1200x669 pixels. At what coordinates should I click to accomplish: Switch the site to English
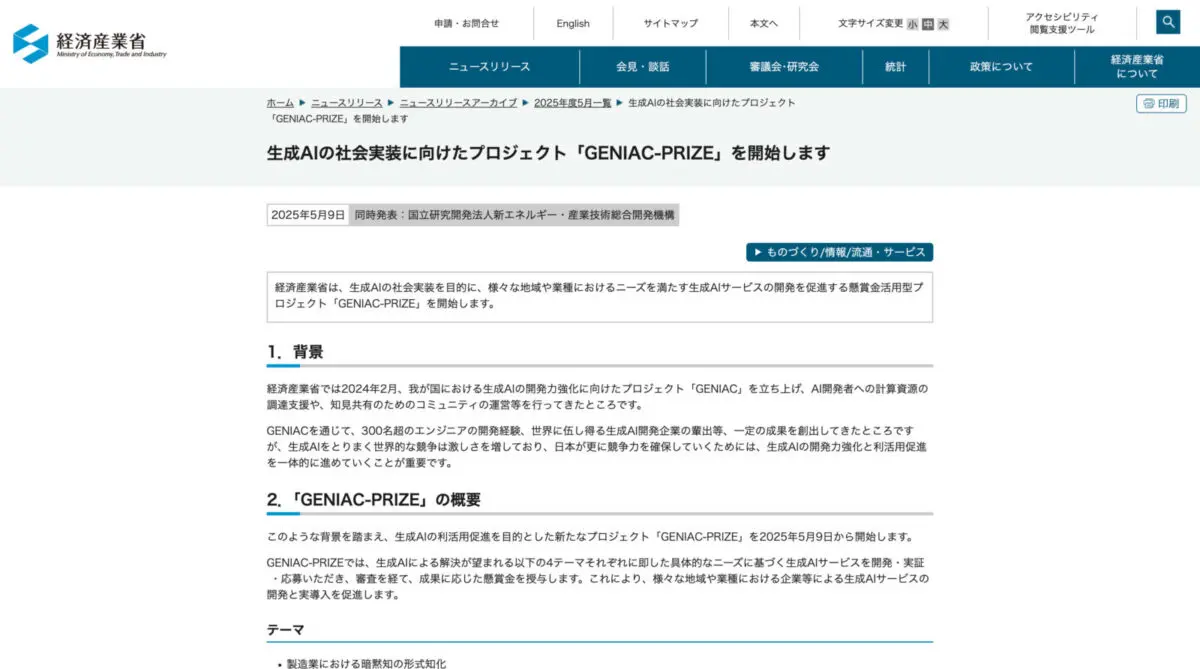(573, 23)
